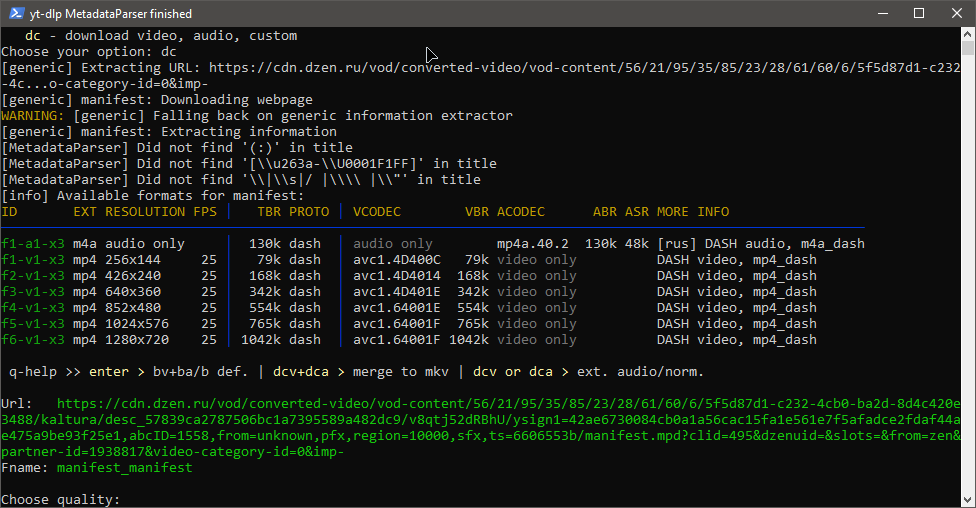
Task: Click the 256x144 resolution value
Action: click(x=133, y=260)
